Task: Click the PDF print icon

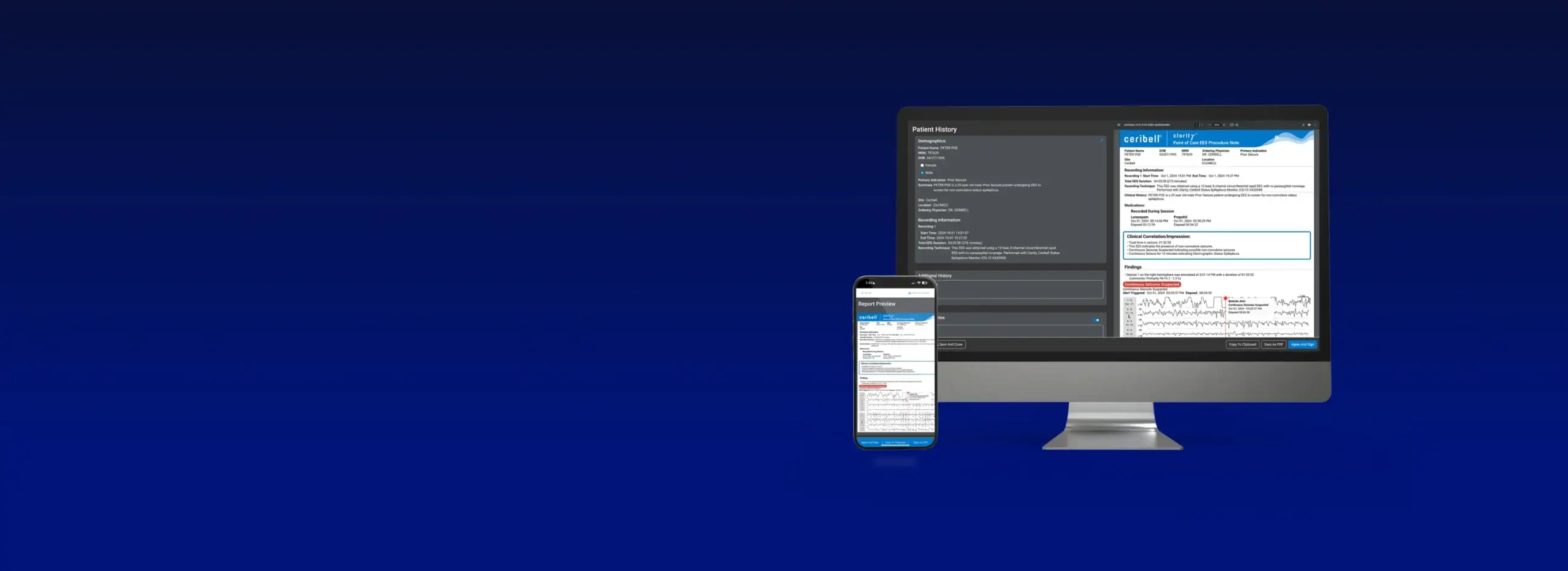Action: [1309, 125]
